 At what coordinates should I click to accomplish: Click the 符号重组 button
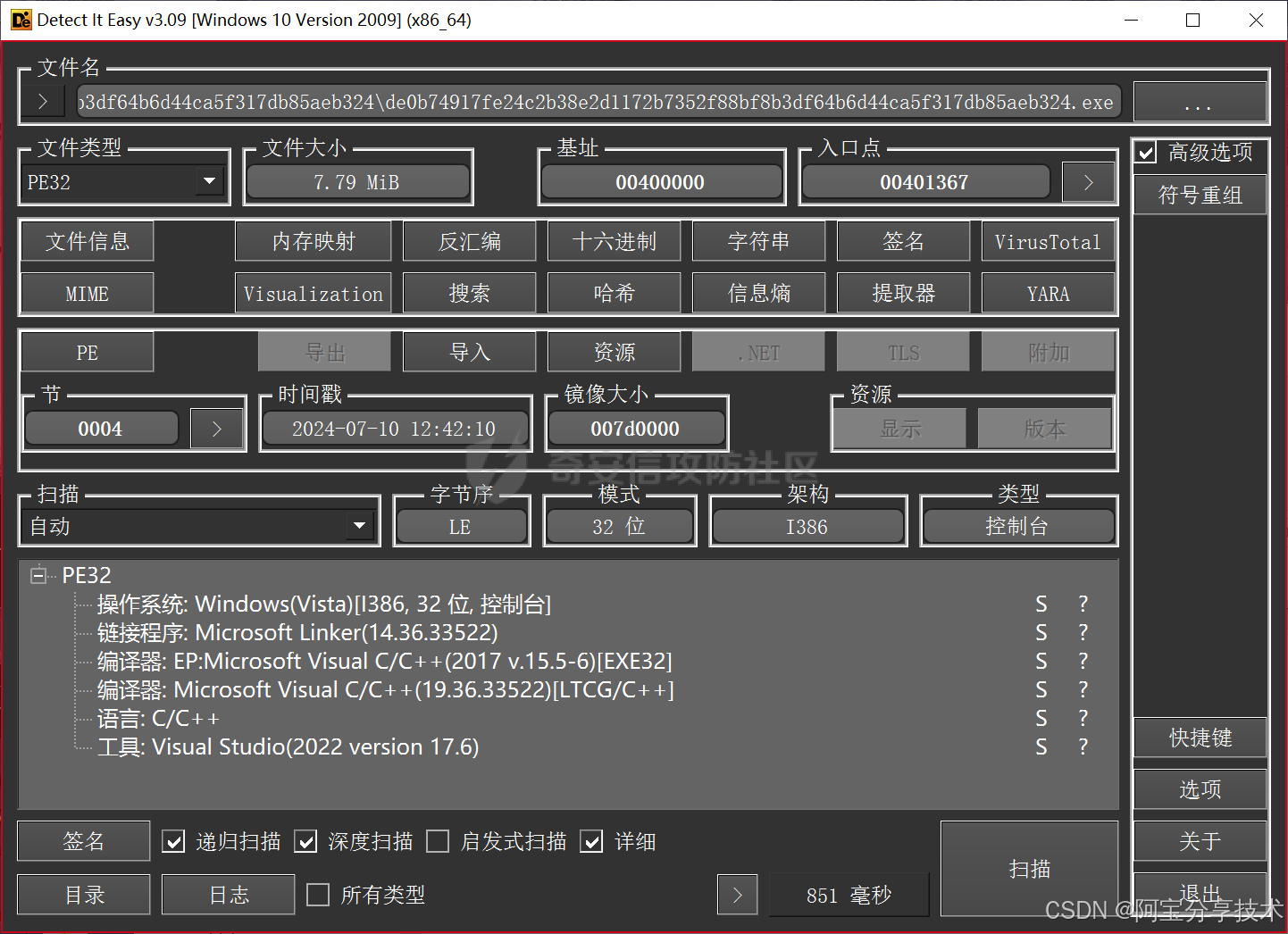(x=1200, y=195)
